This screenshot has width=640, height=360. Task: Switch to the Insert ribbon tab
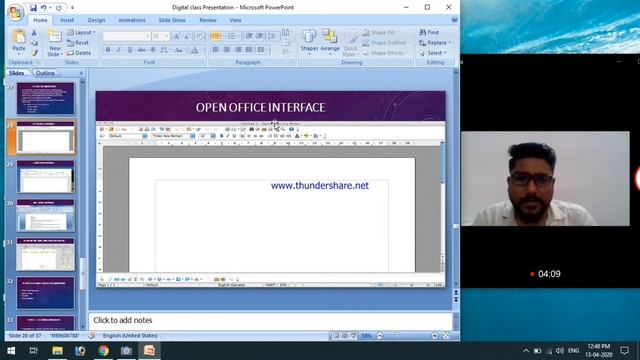coord(67,20)
